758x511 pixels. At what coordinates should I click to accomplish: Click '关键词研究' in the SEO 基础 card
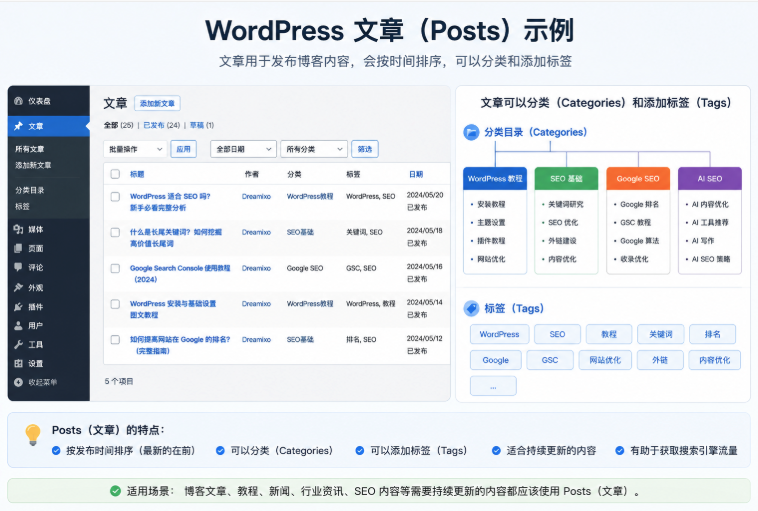pos(566,204)
